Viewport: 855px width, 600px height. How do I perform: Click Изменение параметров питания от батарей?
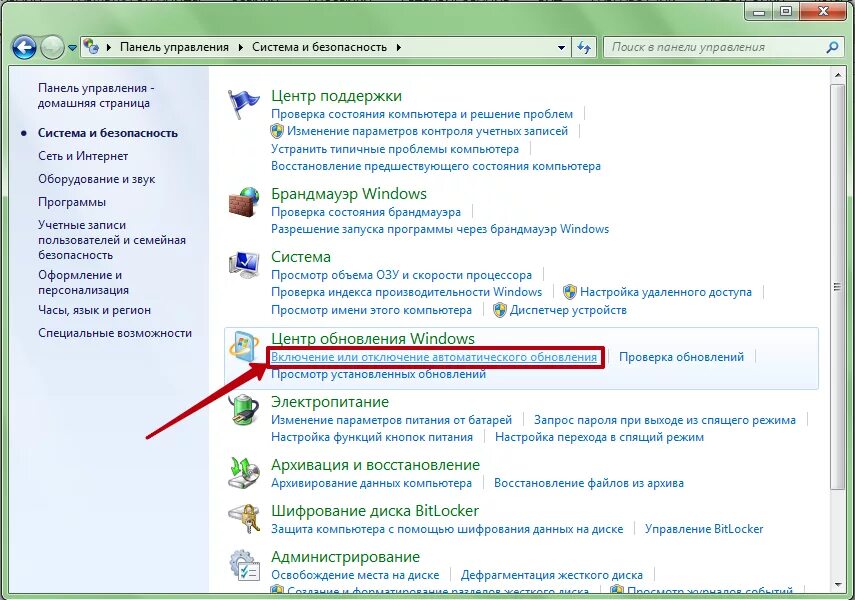(392, 420)
